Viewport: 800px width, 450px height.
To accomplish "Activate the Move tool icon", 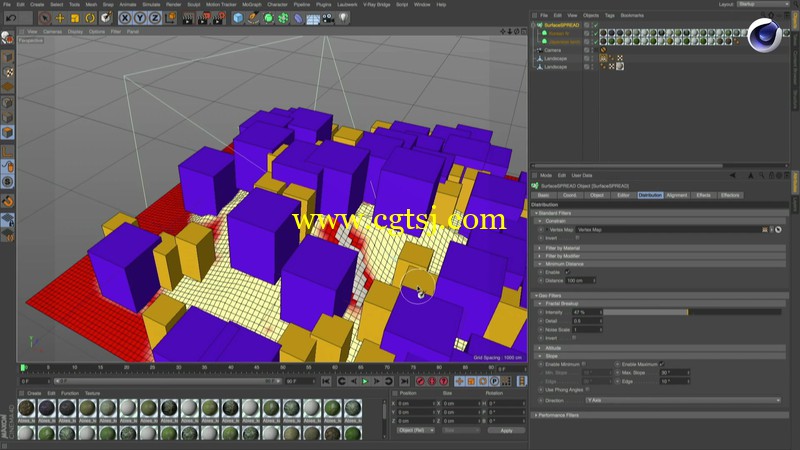I will click(60, 18).
